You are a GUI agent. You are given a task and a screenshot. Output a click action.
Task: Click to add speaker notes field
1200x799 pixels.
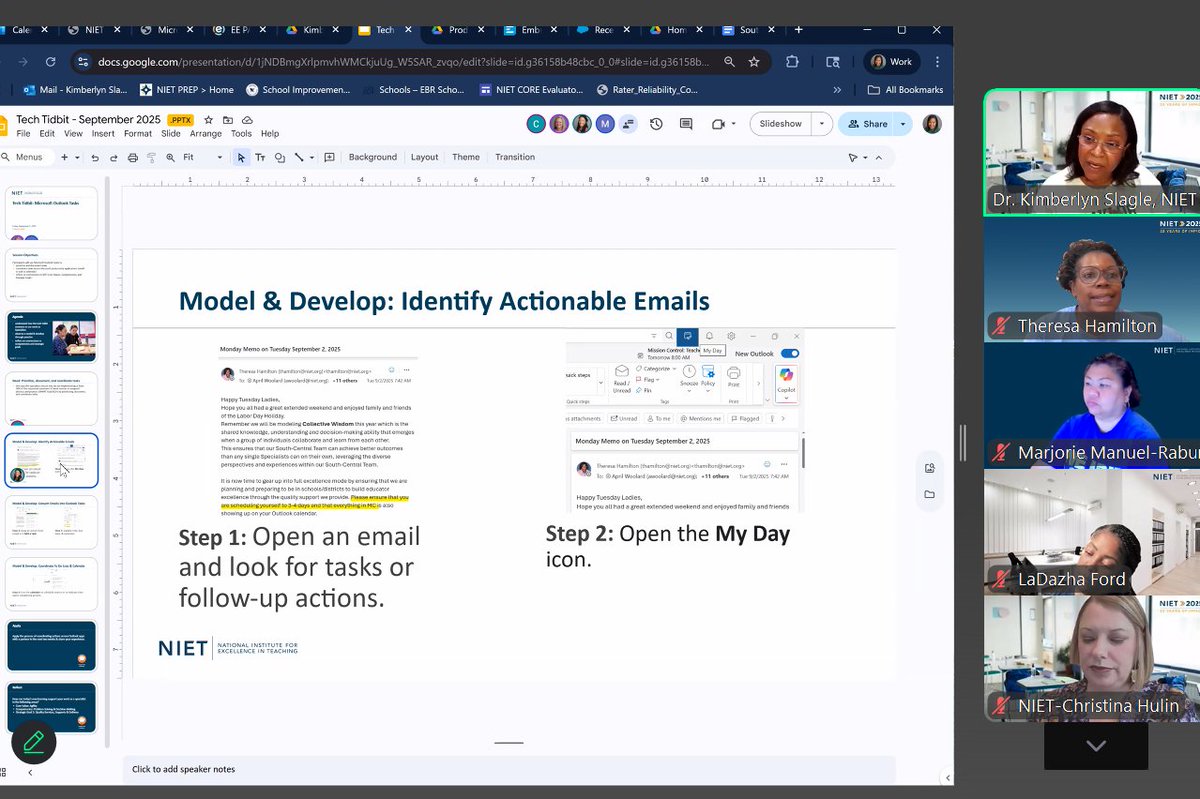(x=509, y=769)
